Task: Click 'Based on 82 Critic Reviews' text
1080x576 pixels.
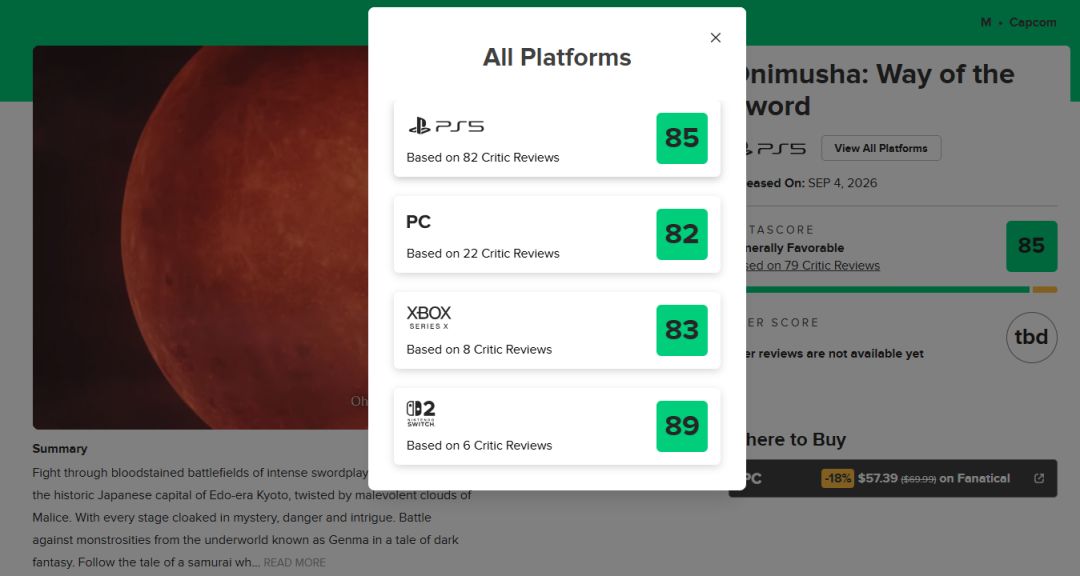Action: 482,158
